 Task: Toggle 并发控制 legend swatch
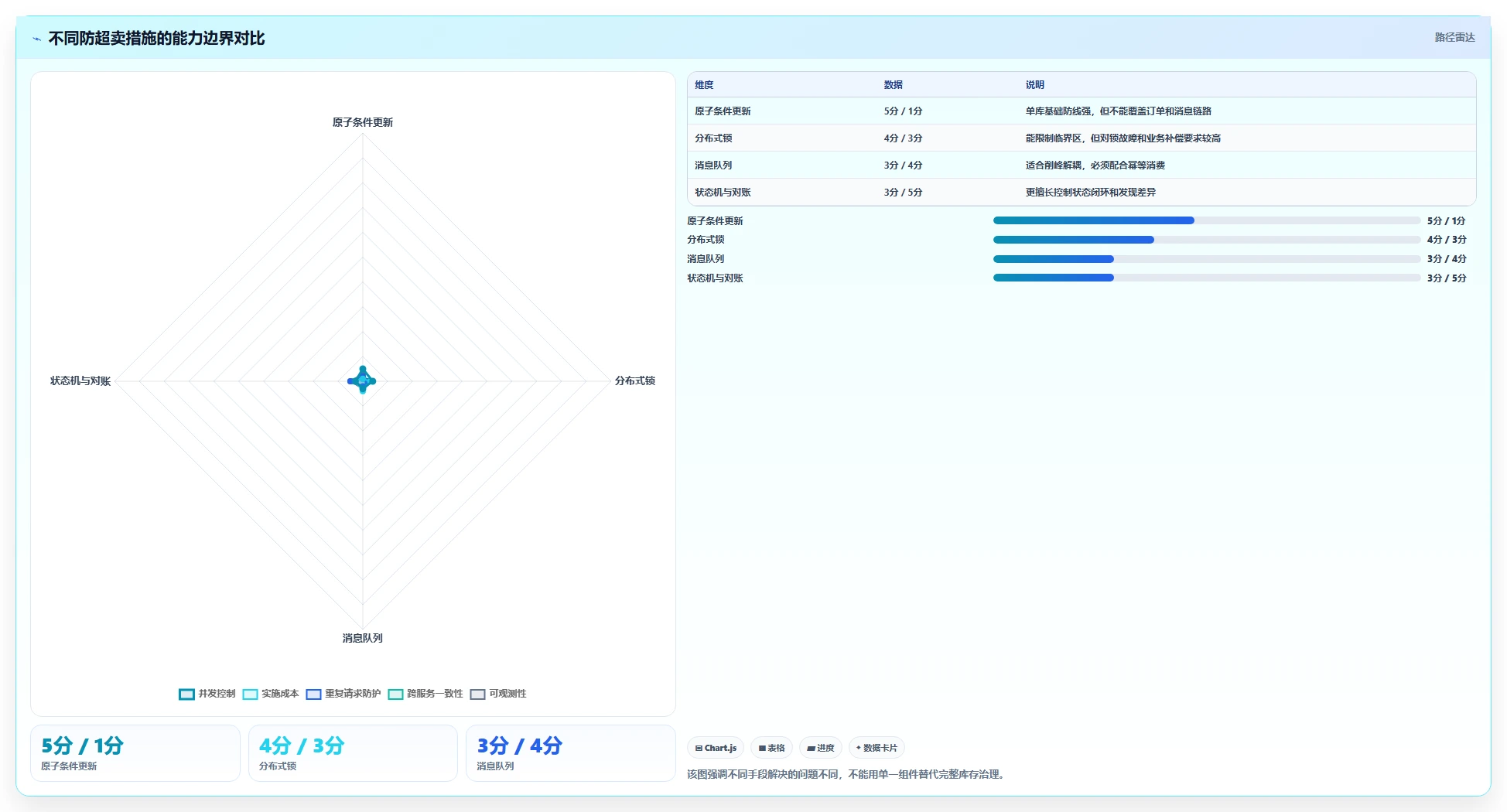click(186, 694)
